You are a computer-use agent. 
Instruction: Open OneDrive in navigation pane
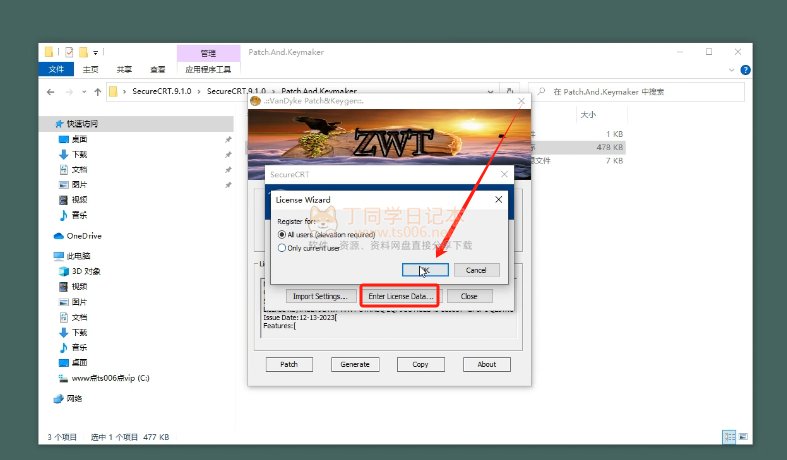(84, 236)
